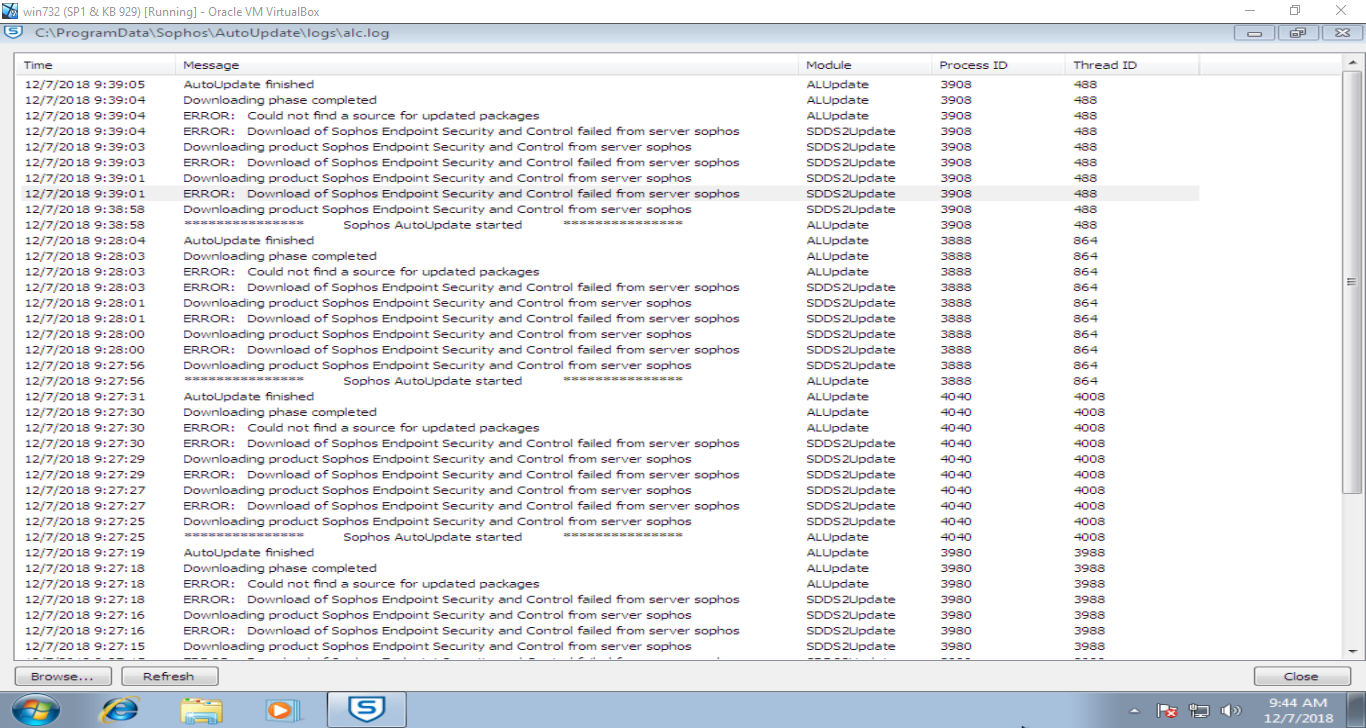Select the 9:27:29 Downloading product message
The image size is (1366, 728).
[437, 459]
